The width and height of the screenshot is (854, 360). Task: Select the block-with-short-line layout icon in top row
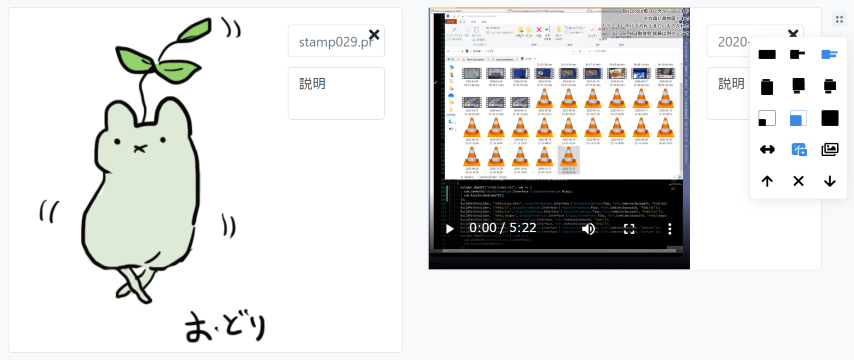click(798, 54)
